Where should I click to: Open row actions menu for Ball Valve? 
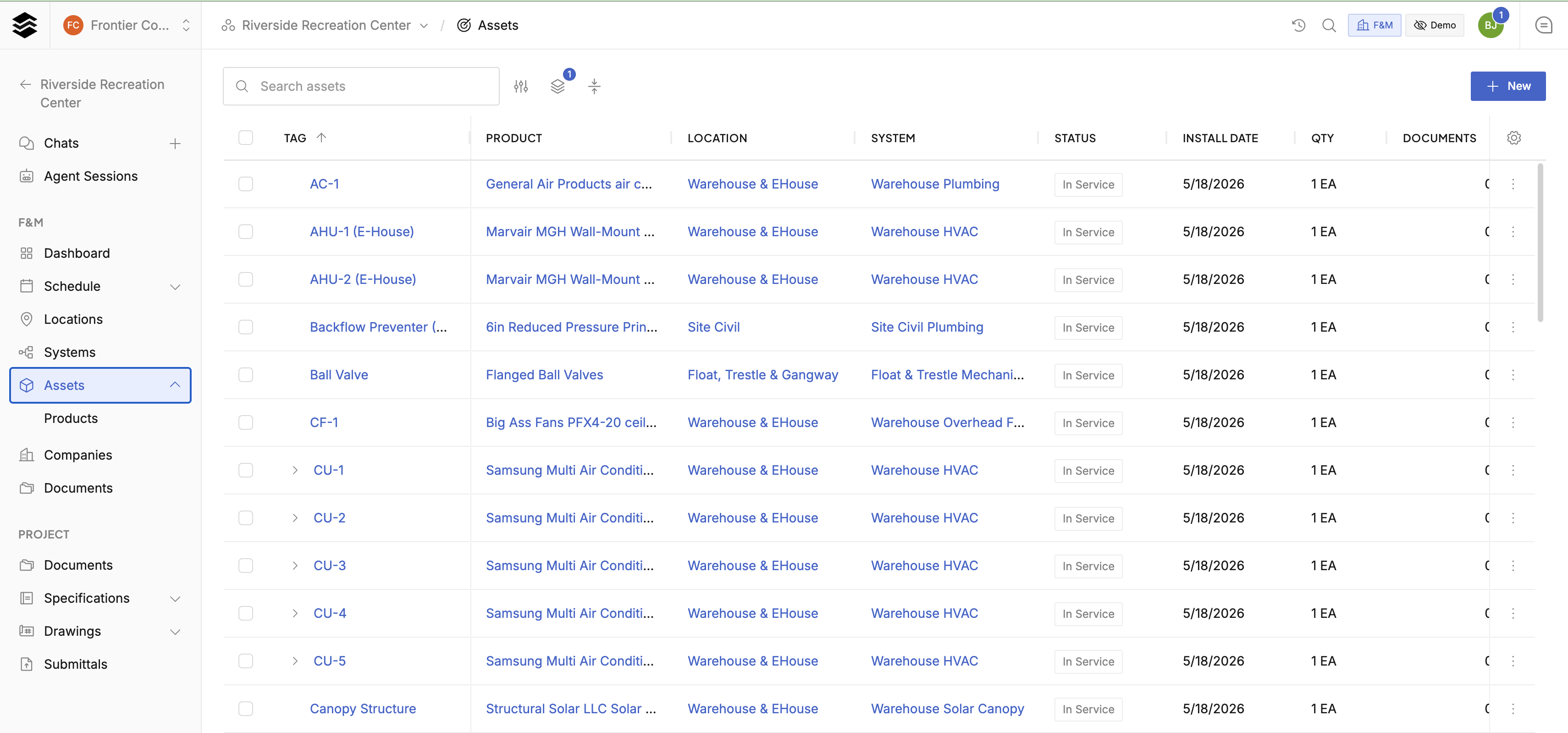coord(1513,375)
